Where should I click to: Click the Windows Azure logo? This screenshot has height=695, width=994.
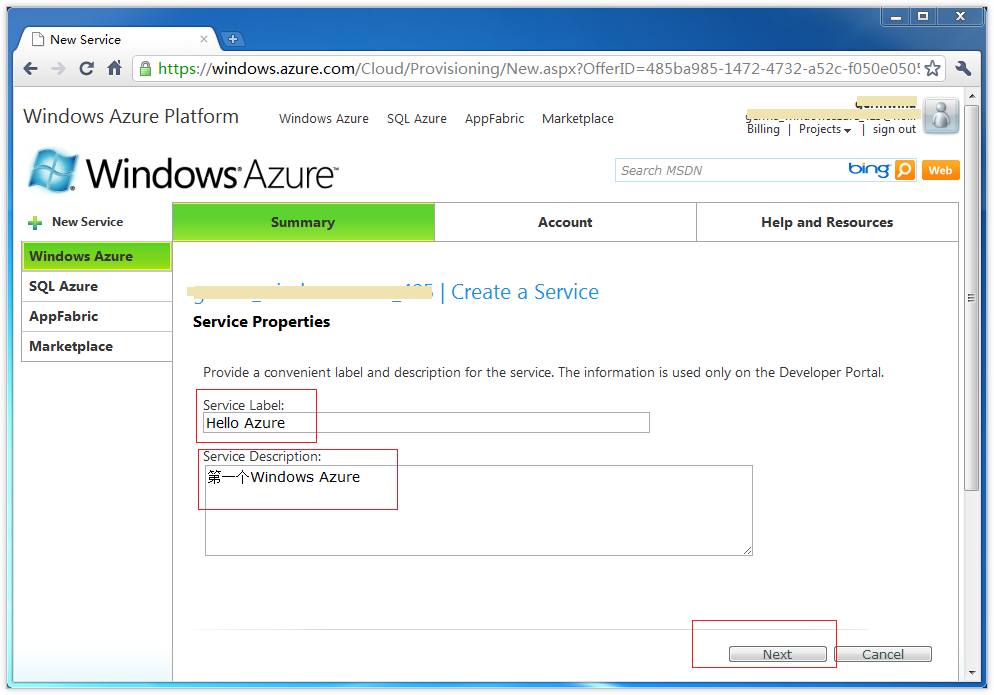[x=183, y=172]
